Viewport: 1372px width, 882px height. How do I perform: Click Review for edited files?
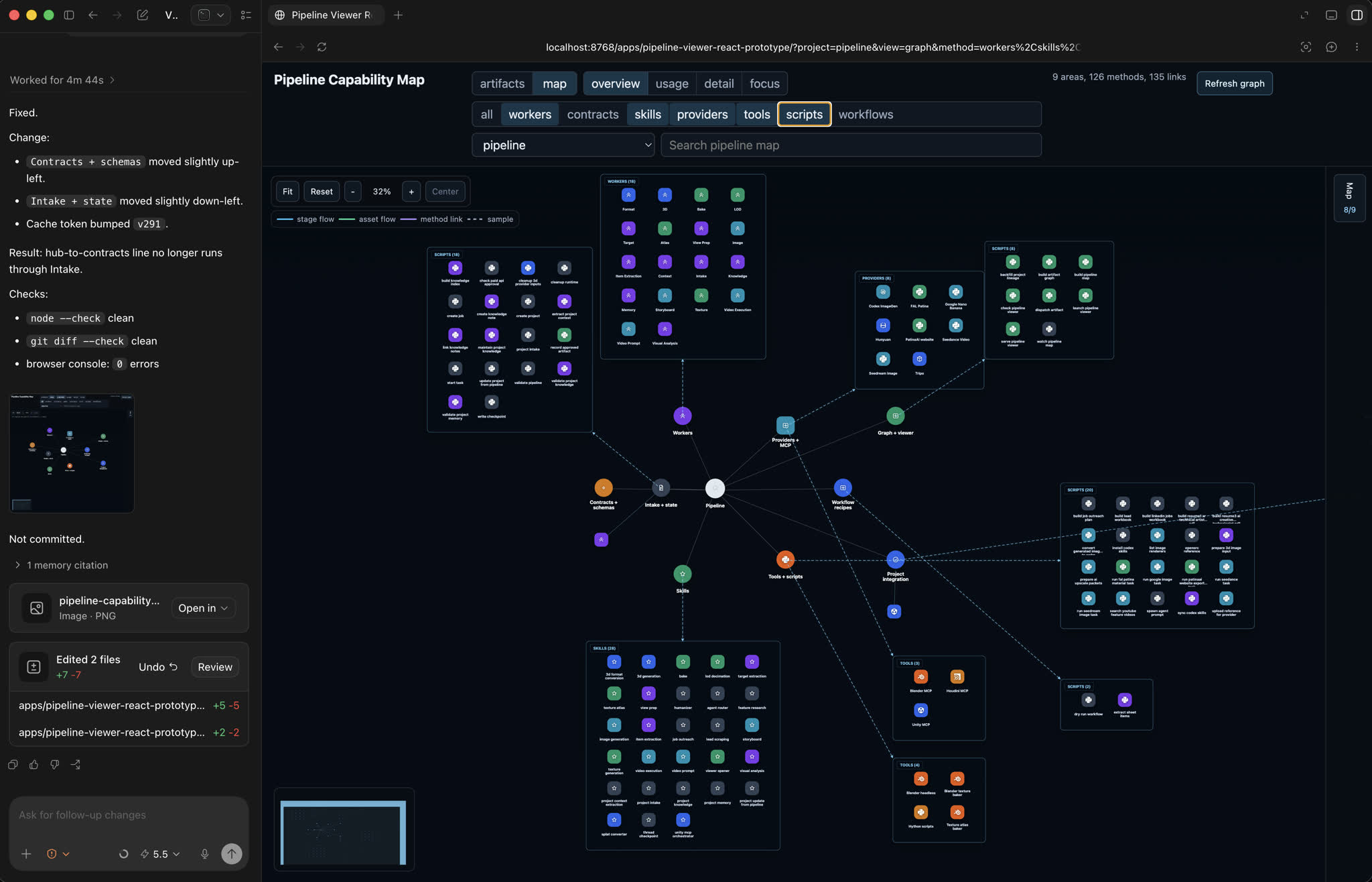pos(215,667)
